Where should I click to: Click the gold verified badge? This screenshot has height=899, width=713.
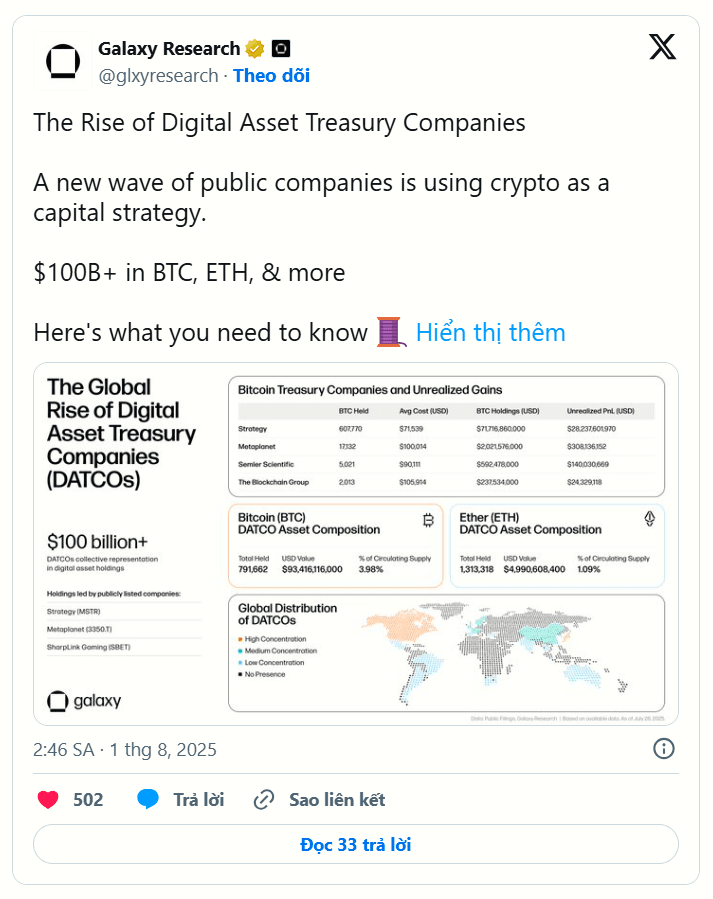pos(255,49)
